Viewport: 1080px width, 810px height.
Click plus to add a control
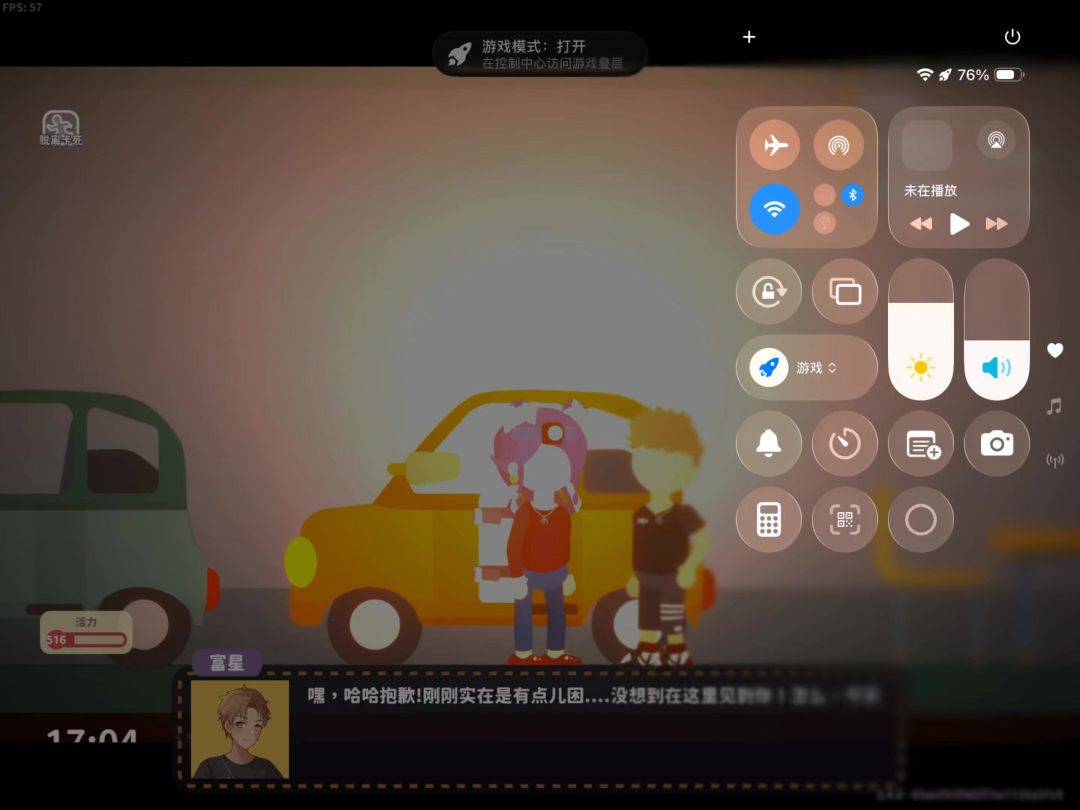tap(749, 37)
